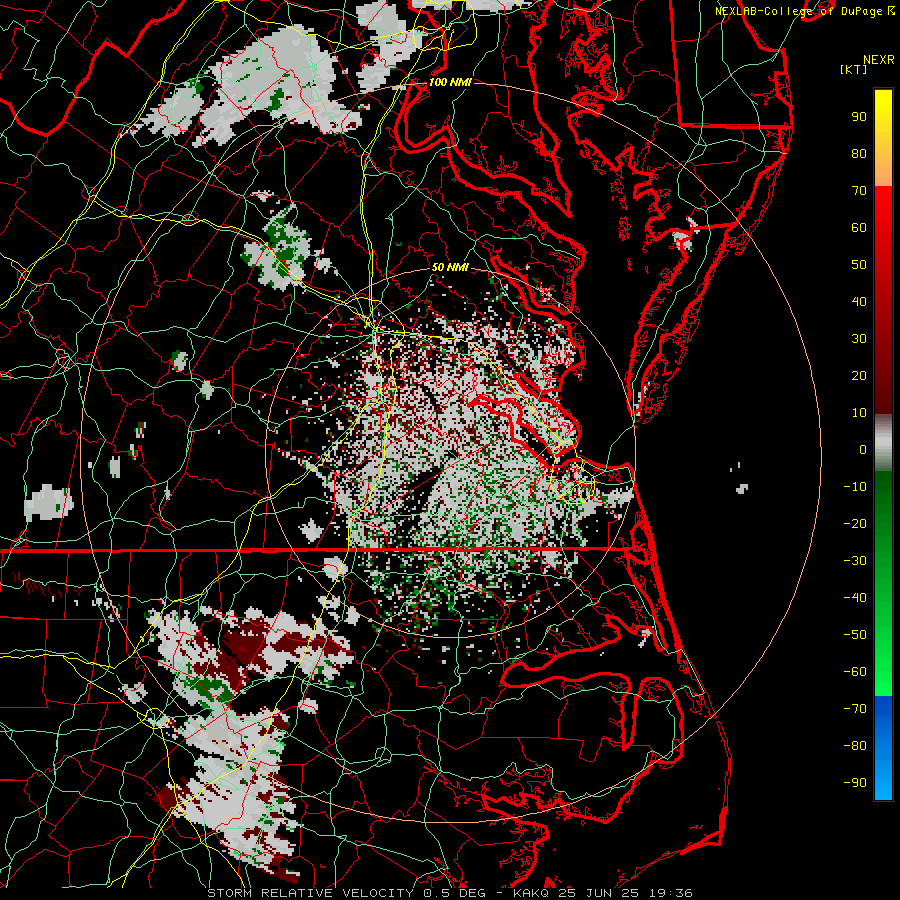900x900 pixels.
Task: Click the Storm Relative Velocity caption
Action: click(450, 893)
